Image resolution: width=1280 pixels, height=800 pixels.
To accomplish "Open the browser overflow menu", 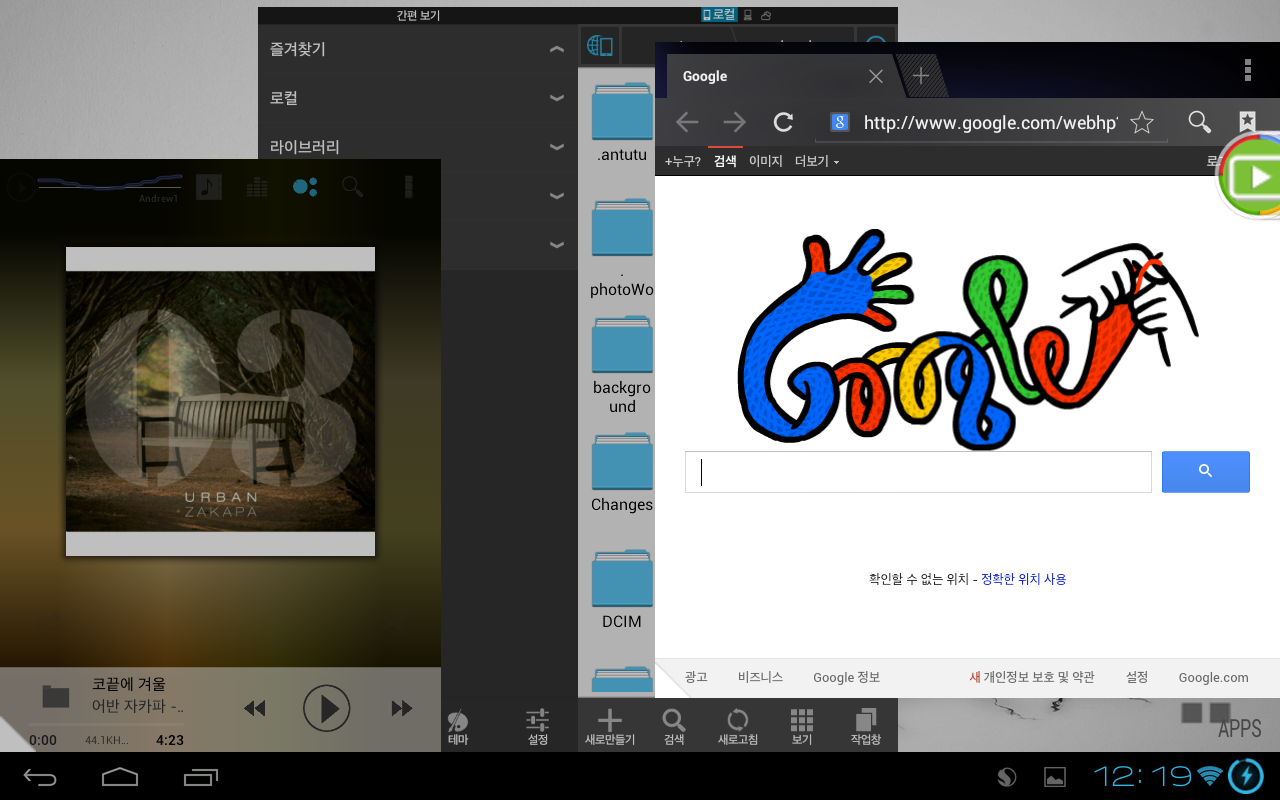I will [x=1248, y=69].
